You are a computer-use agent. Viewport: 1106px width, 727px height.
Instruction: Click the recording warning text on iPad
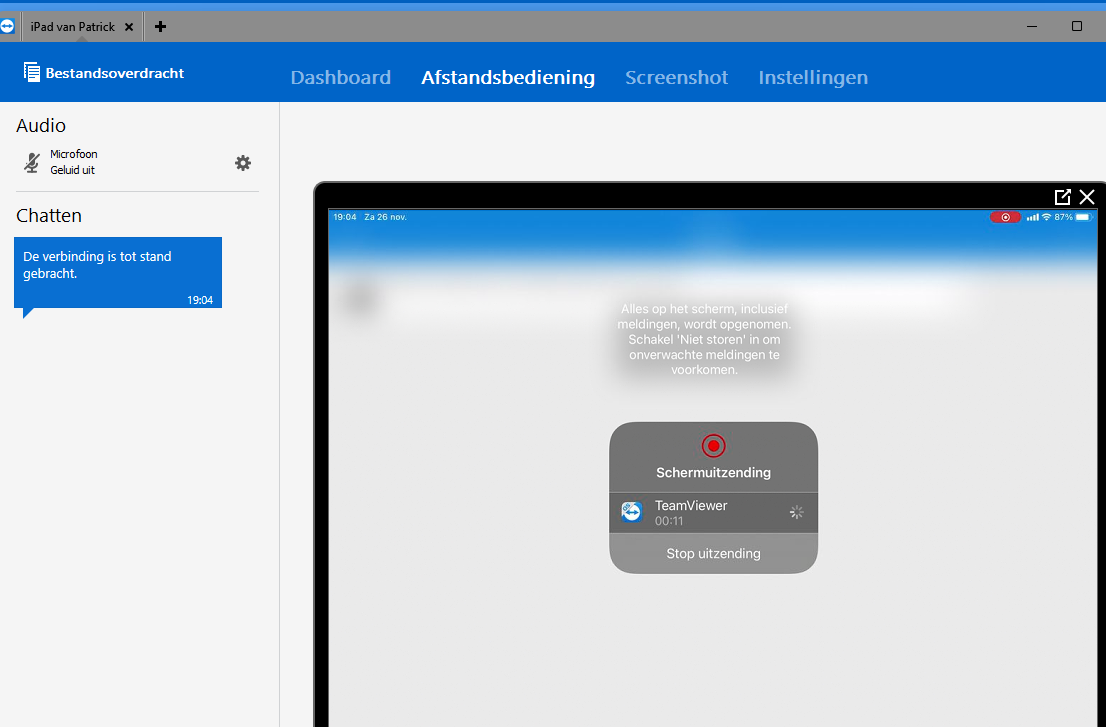point(704,339)
